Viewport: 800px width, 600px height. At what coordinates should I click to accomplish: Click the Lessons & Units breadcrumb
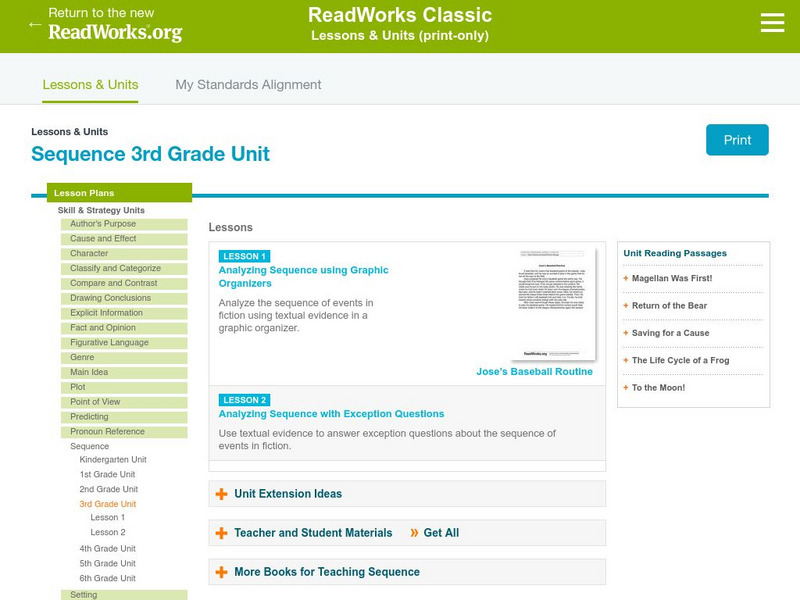[69, 132]
